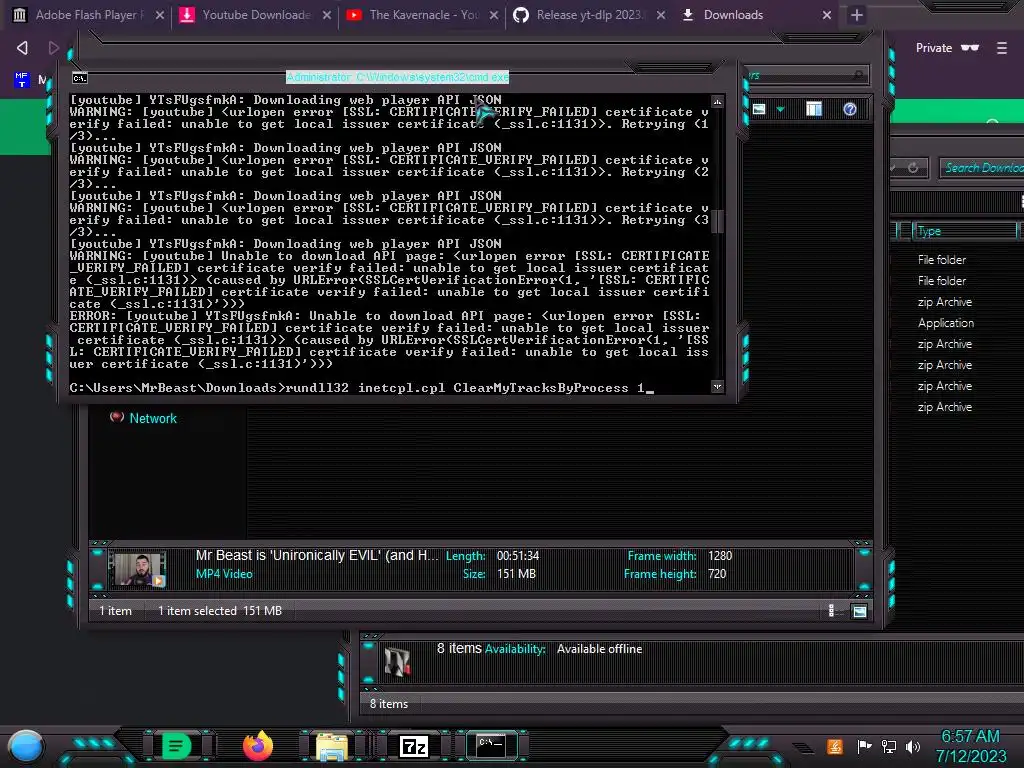The width and height of the screenshot is (1024, 768).
Task: Close the Downloads browser tab
Action: (827, 15)
